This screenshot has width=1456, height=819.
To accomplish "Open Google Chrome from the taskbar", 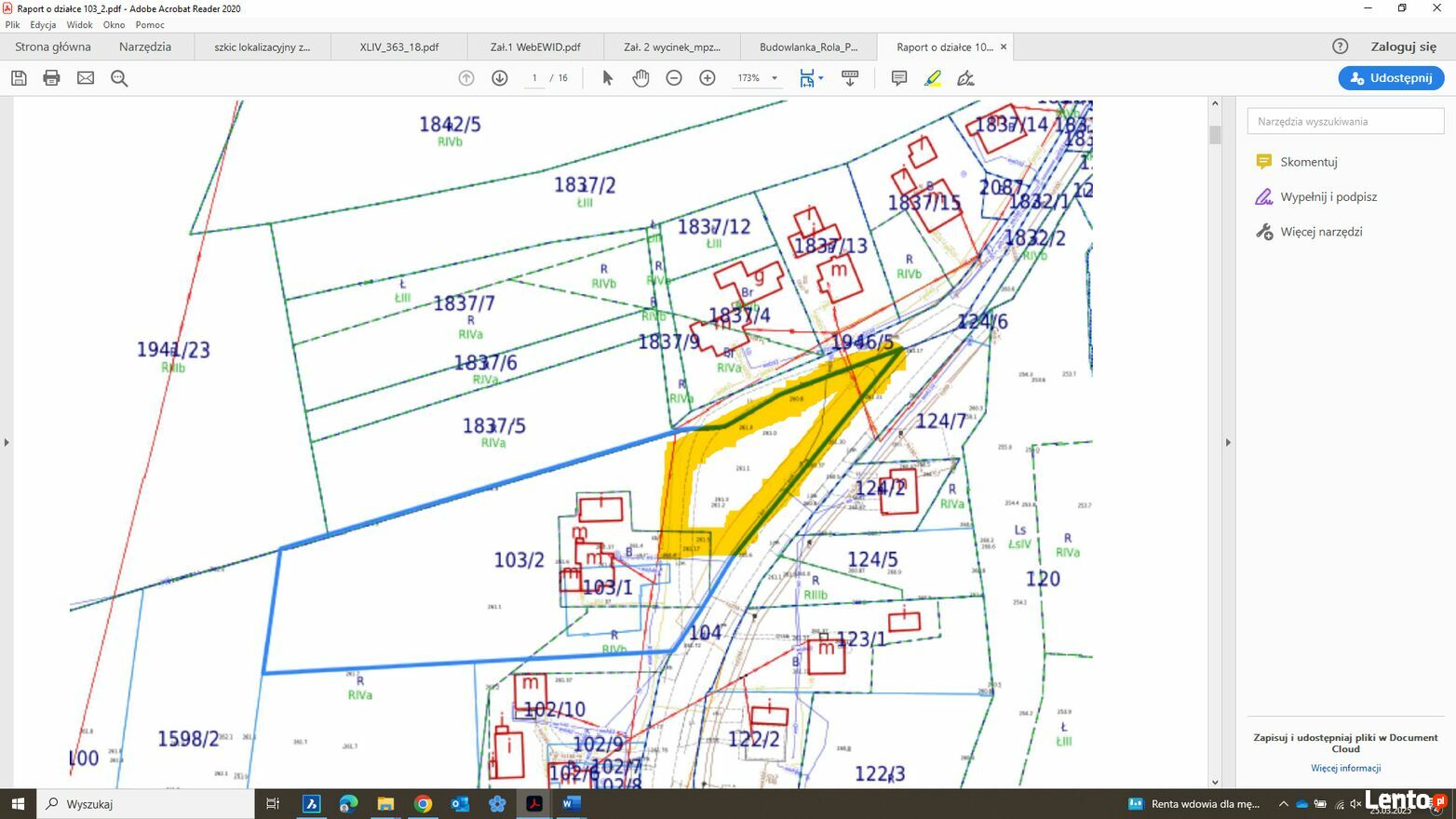I will (x=423, y=803).
